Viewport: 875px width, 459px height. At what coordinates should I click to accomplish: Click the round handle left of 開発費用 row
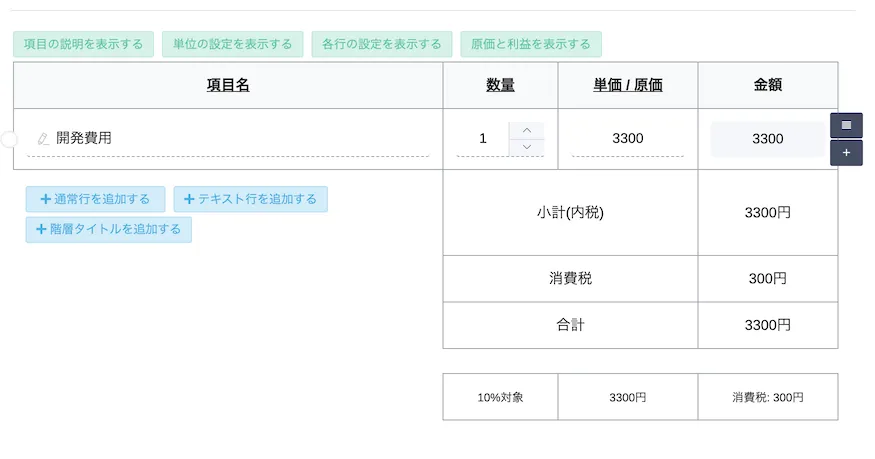[9, 139]
